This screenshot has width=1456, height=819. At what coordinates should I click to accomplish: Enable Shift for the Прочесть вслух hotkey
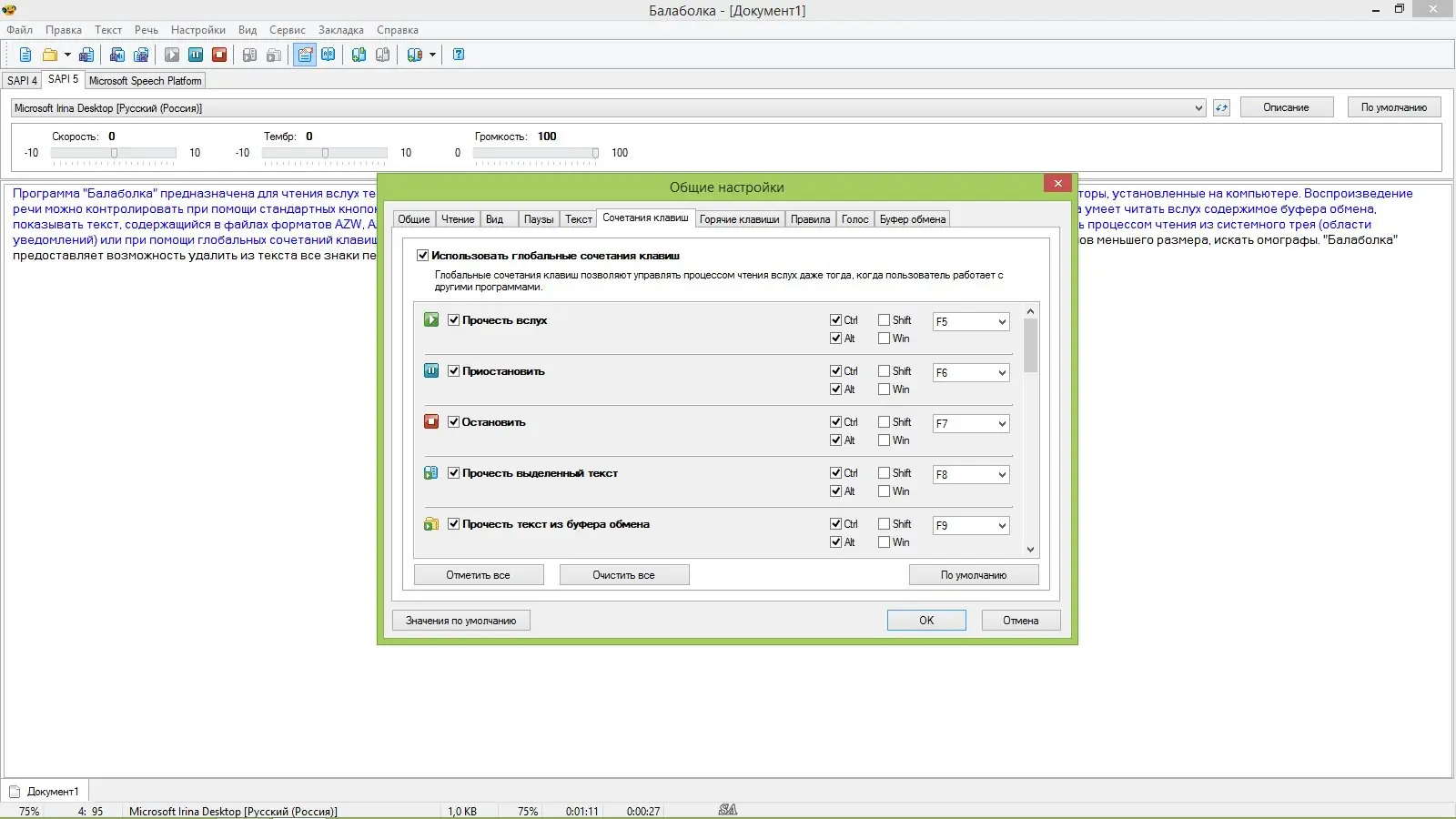pos(884,320)
